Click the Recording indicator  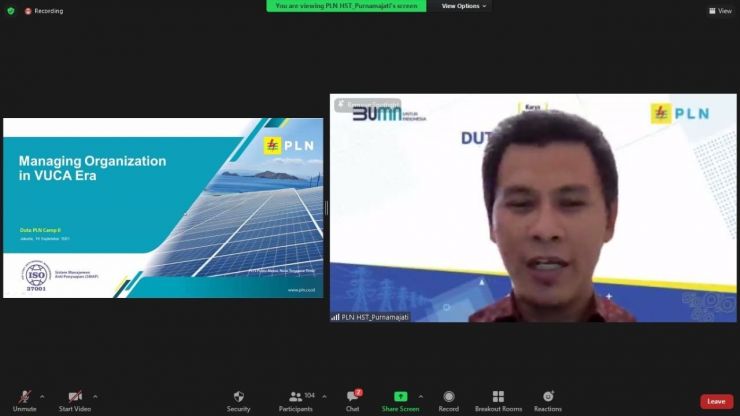click(x=44, y=11)
